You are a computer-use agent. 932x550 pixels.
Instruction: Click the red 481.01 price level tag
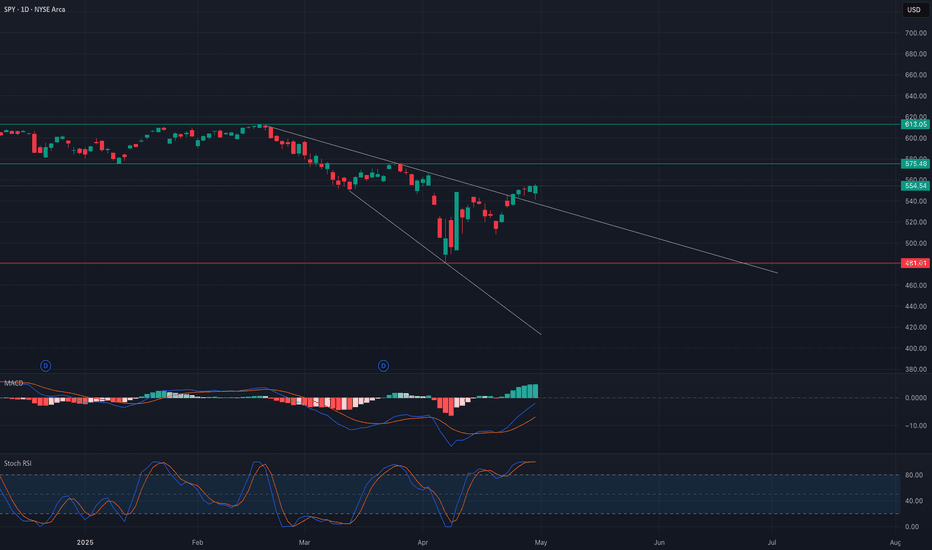[915, 263]
